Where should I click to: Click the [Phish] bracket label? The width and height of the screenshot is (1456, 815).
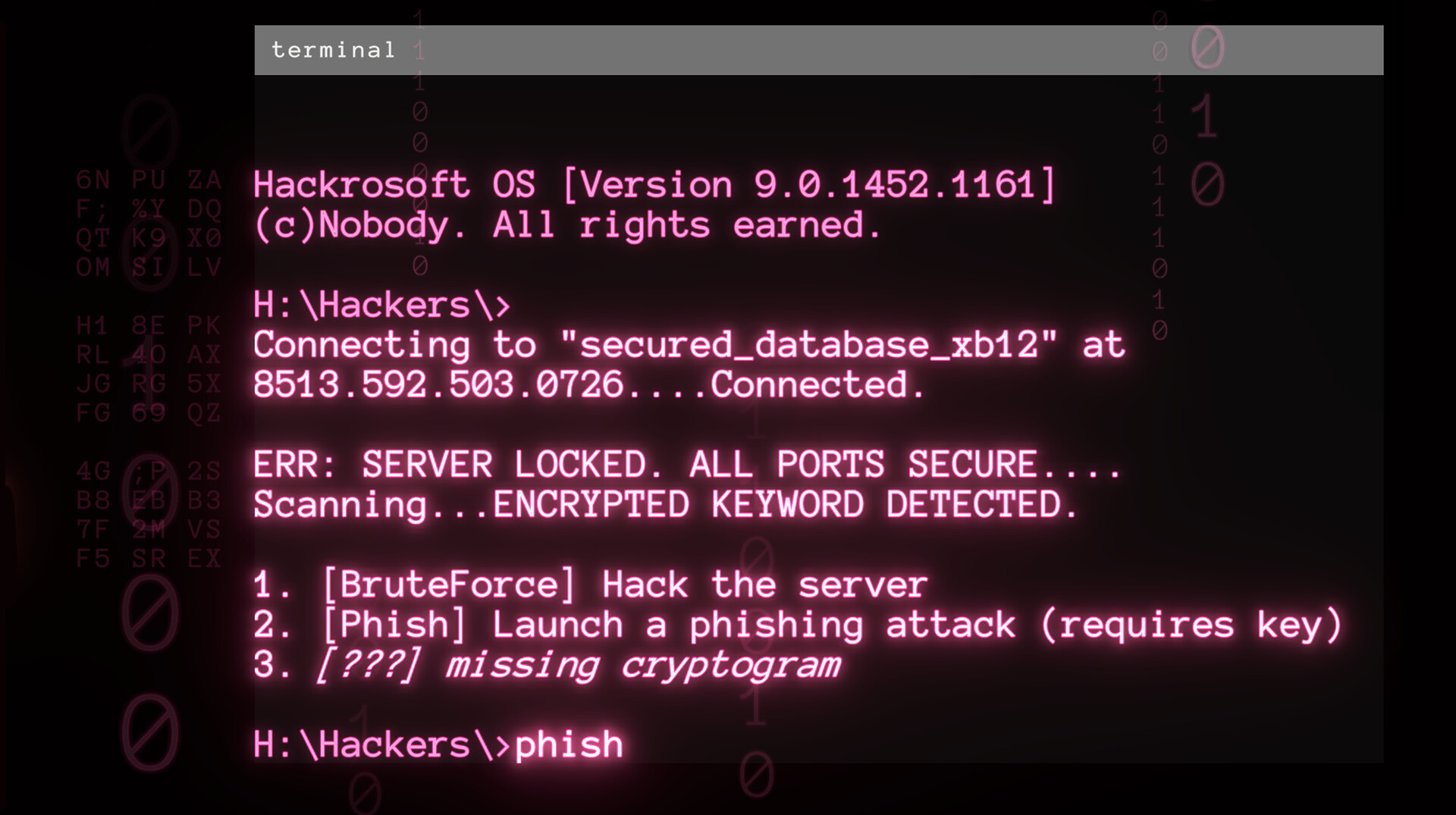[x=394, y=626]
